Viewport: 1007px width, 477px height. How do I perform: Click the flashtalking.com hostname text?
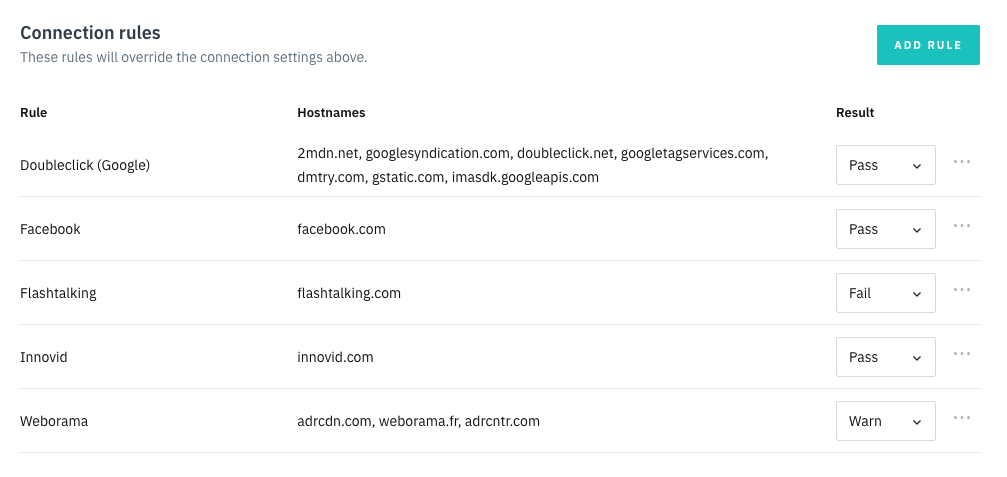tap(349, 293)
